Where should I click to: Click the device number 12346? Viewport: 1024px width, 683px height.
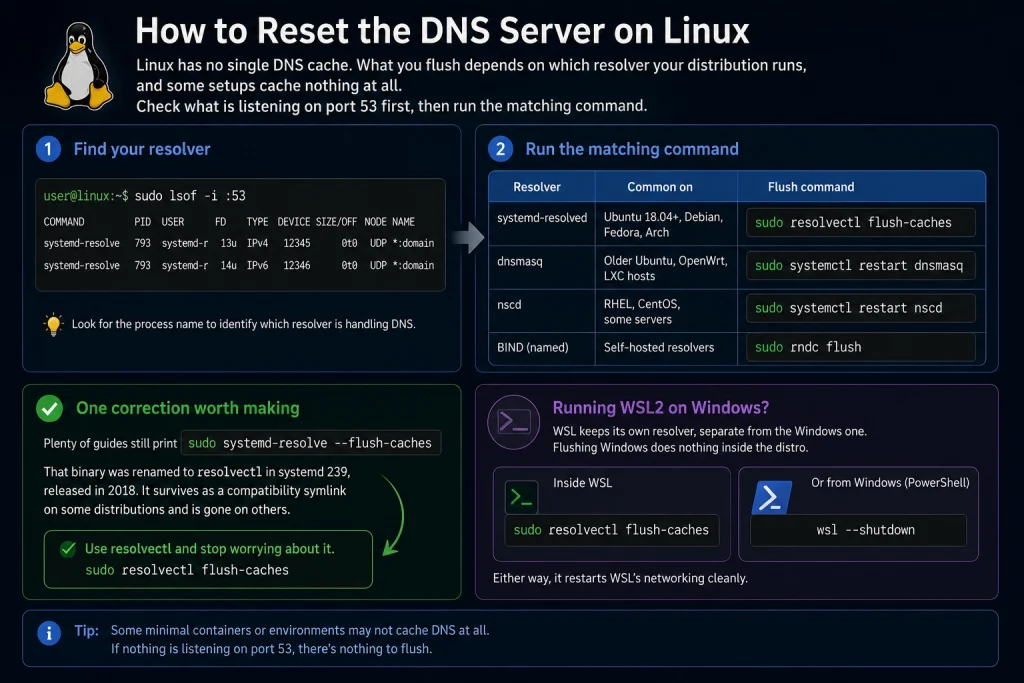coord(296,265)
